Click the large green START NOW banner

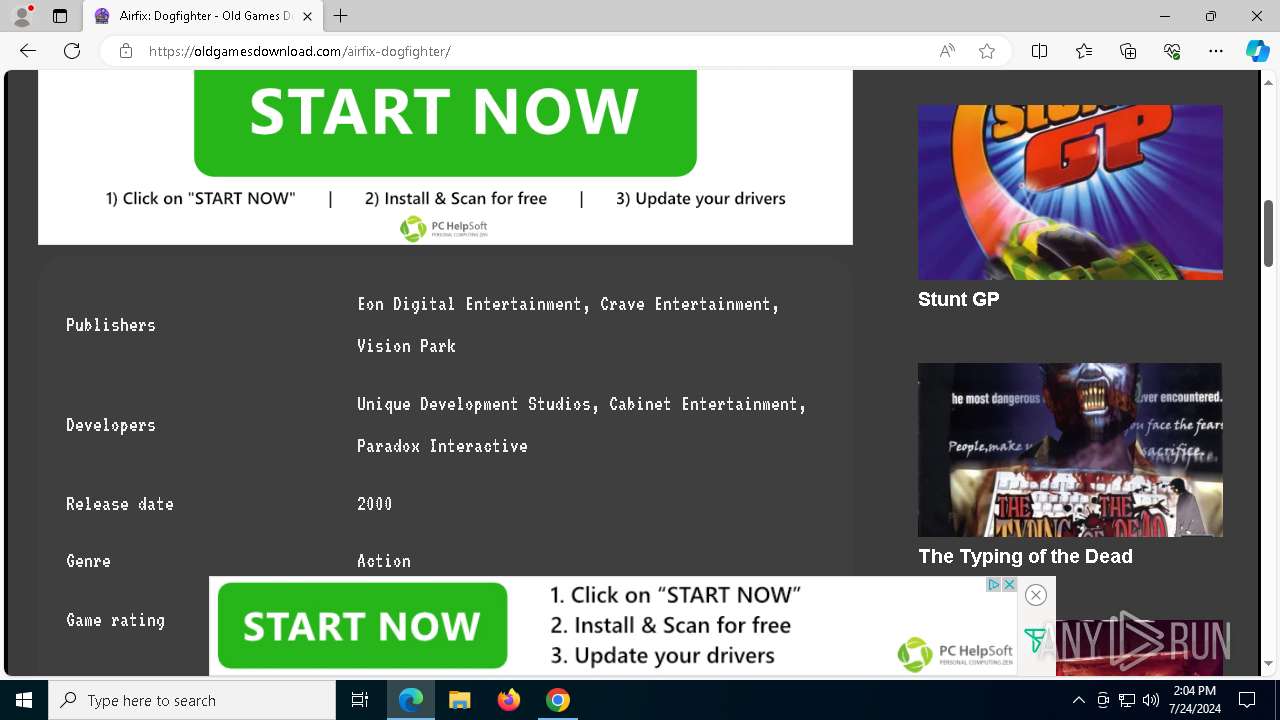(445, 122)
